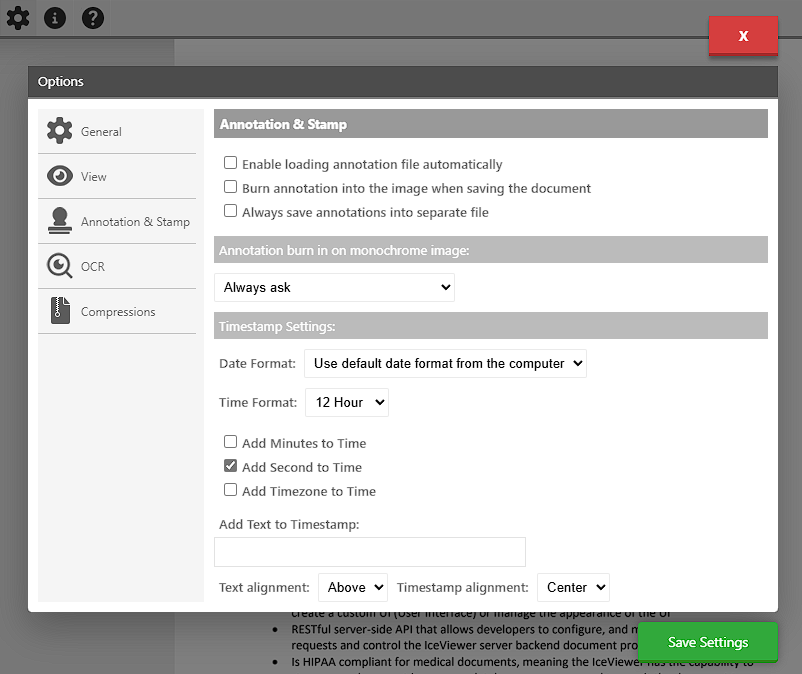Switch to the OCR settings tab
This screenshot has width=802, height=674.
(x=93, y=267)
